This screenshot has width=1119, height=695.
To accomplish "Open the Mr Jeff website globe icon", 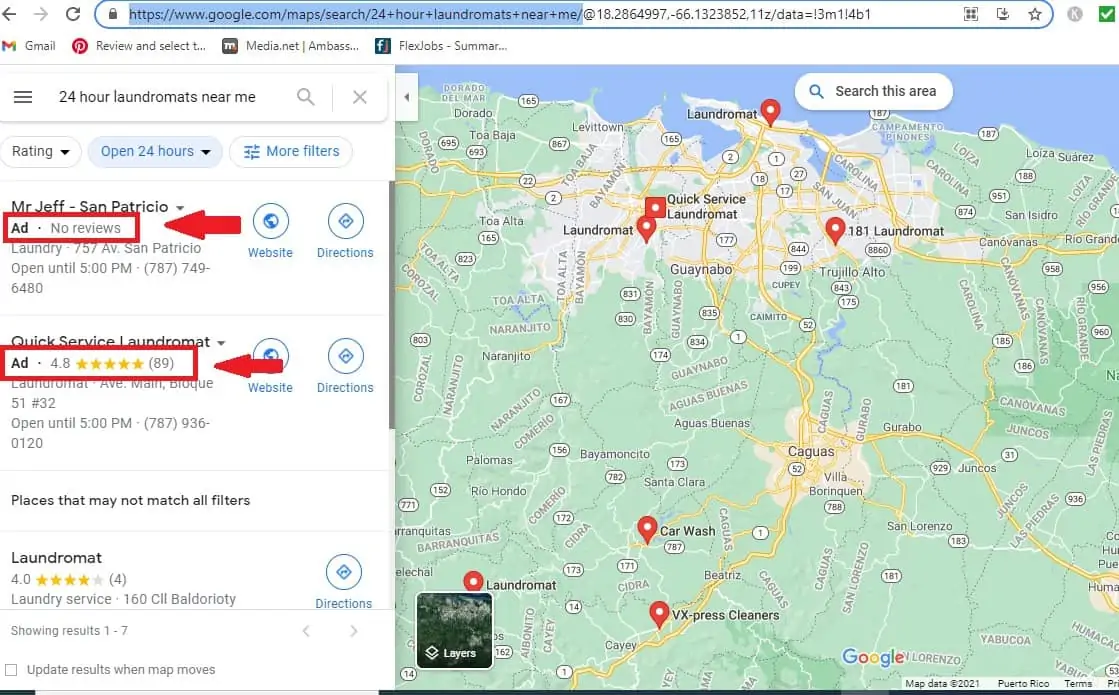I will [270, 221].
